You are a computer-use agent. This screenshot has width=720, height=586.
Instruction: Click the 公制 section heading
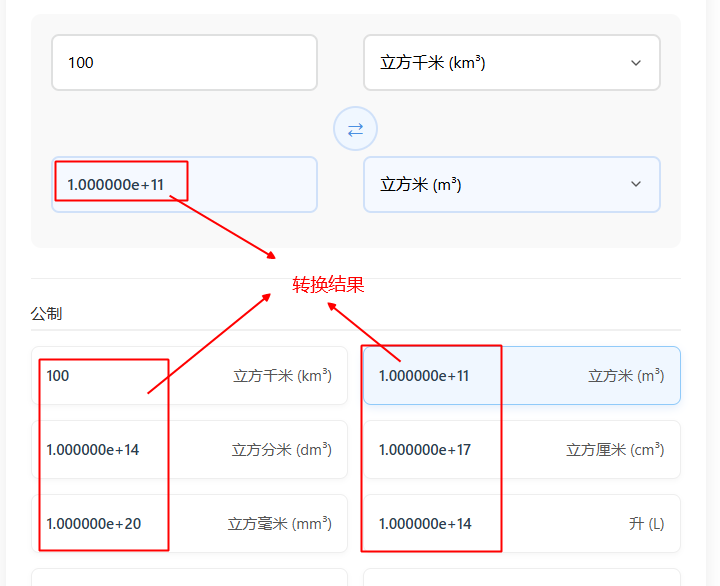46,314
